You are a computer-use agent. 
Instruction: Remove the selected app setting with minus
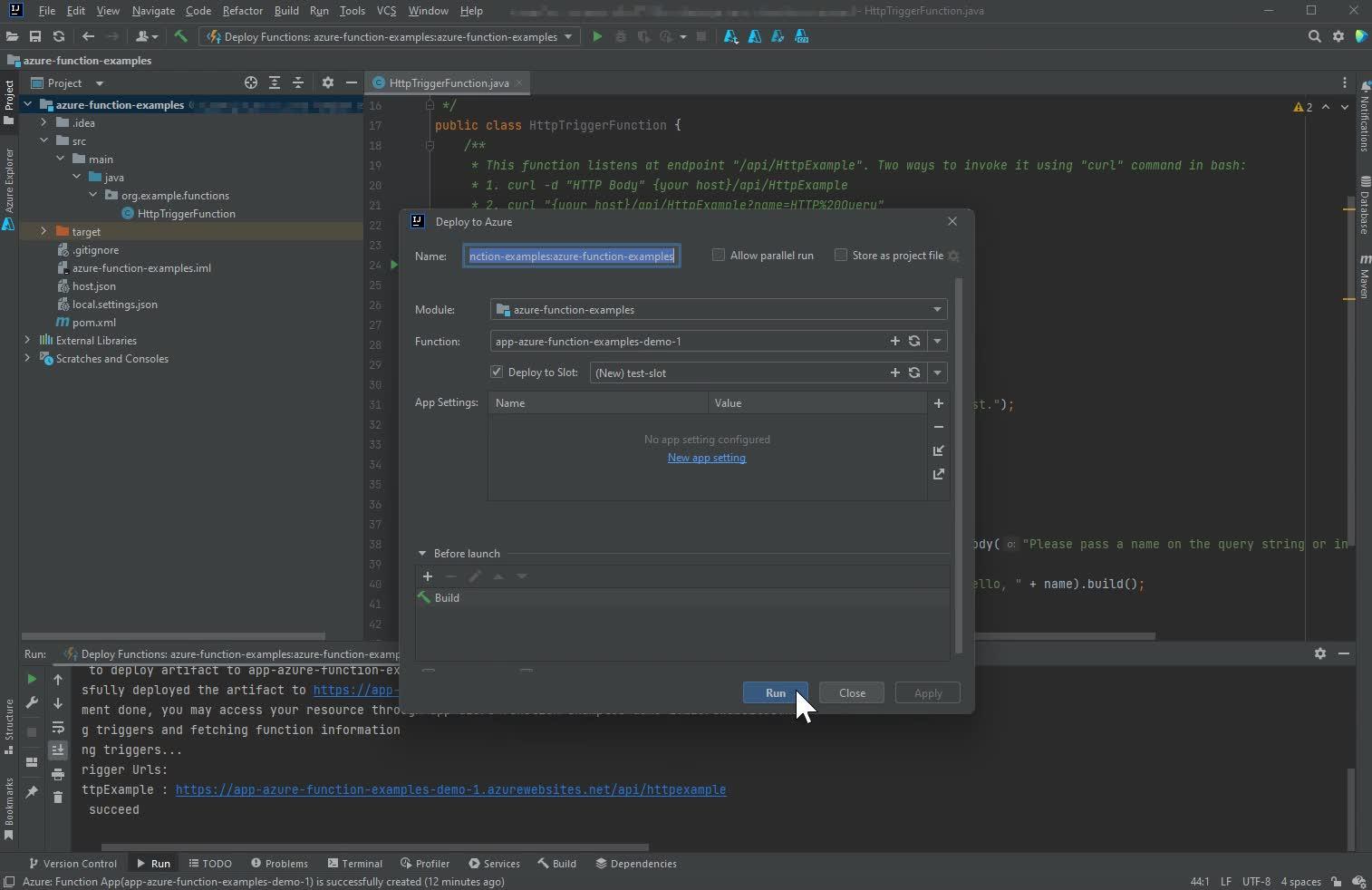pyautogui.click(x=939, y=427)
